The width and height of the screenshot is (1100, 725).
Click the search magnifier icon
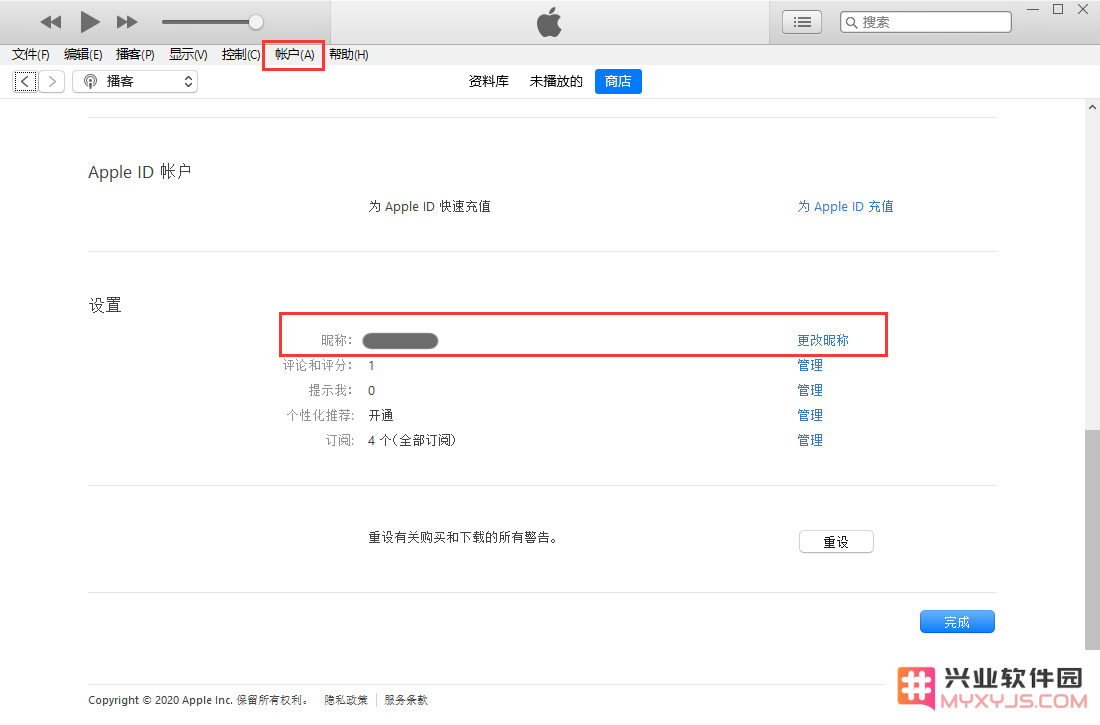click(x=851, y=22)
